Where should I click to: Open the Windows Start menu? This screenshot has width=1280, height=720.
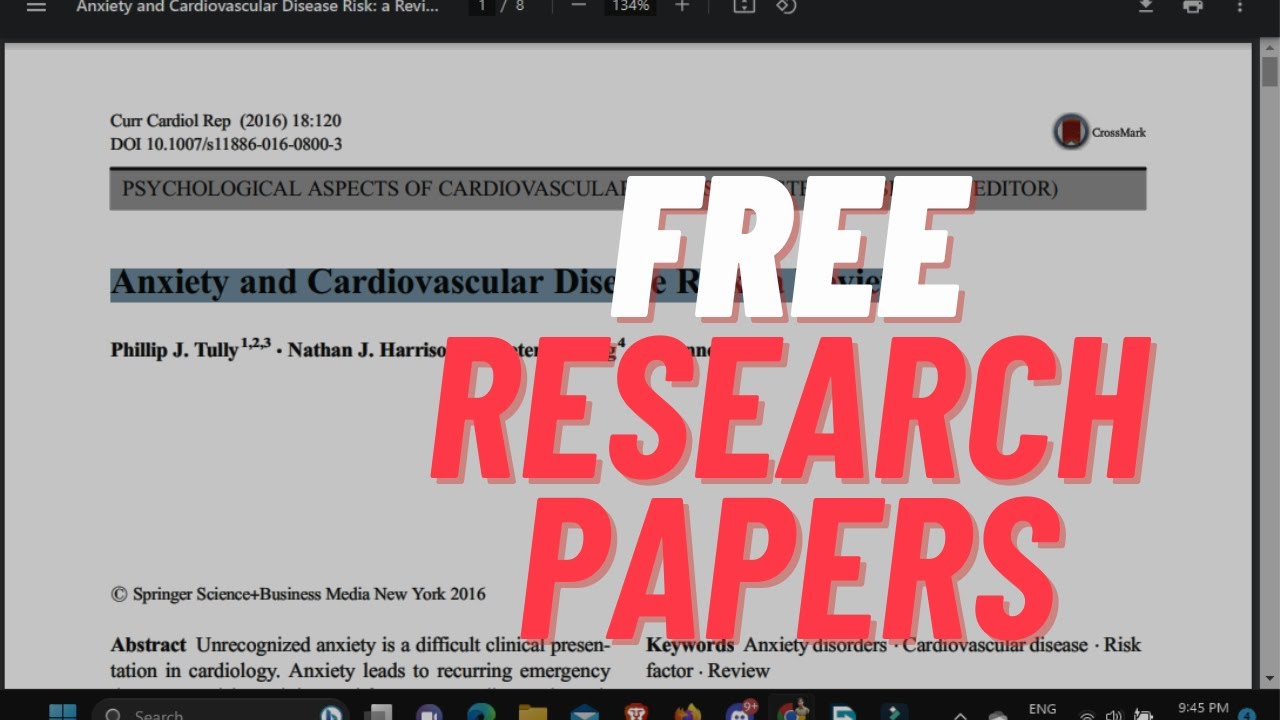(62, 712)
